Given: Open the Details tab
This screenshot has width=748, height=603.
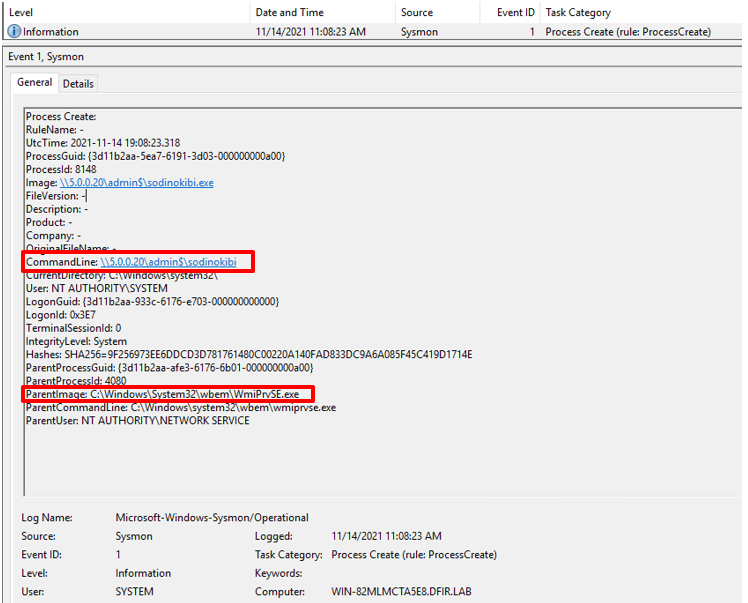Looking at the screenshot, I should tap(78, 84).
